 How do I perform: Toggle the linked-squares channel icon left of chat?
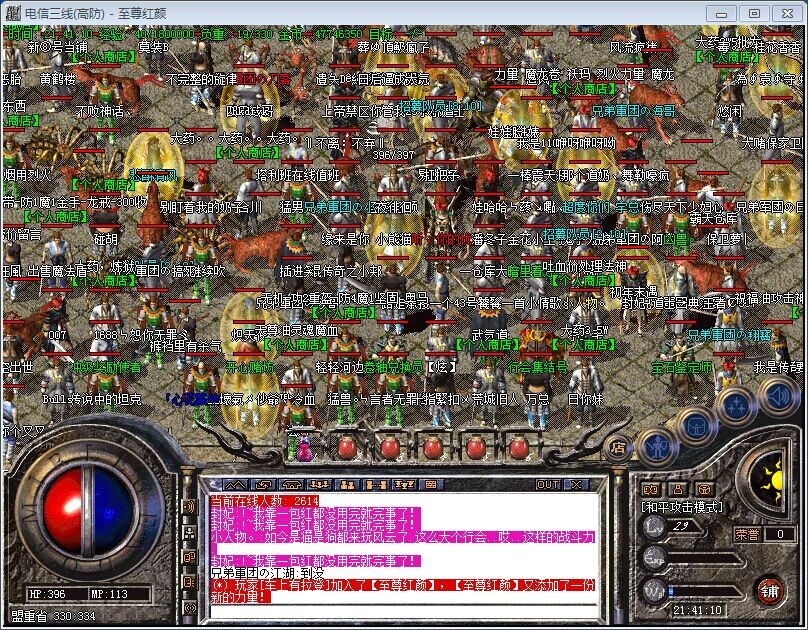pos(189,557)
